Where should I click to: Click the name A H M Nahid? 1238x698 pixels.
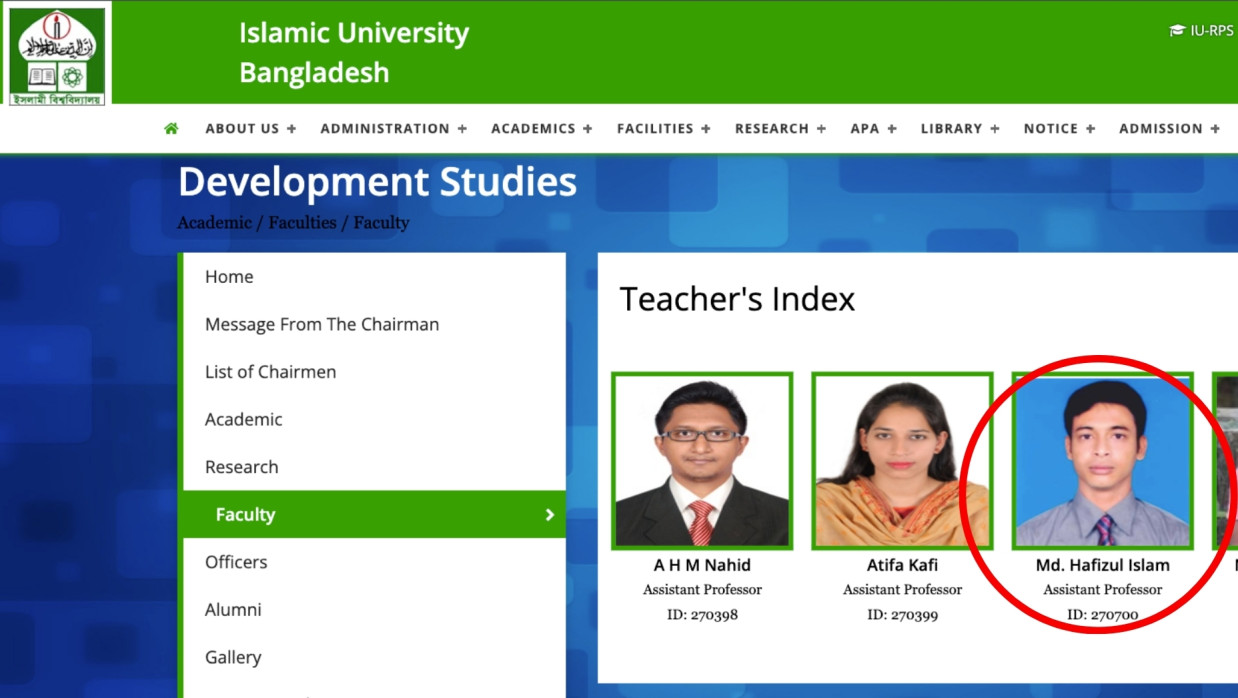click(x=702, y=565)
